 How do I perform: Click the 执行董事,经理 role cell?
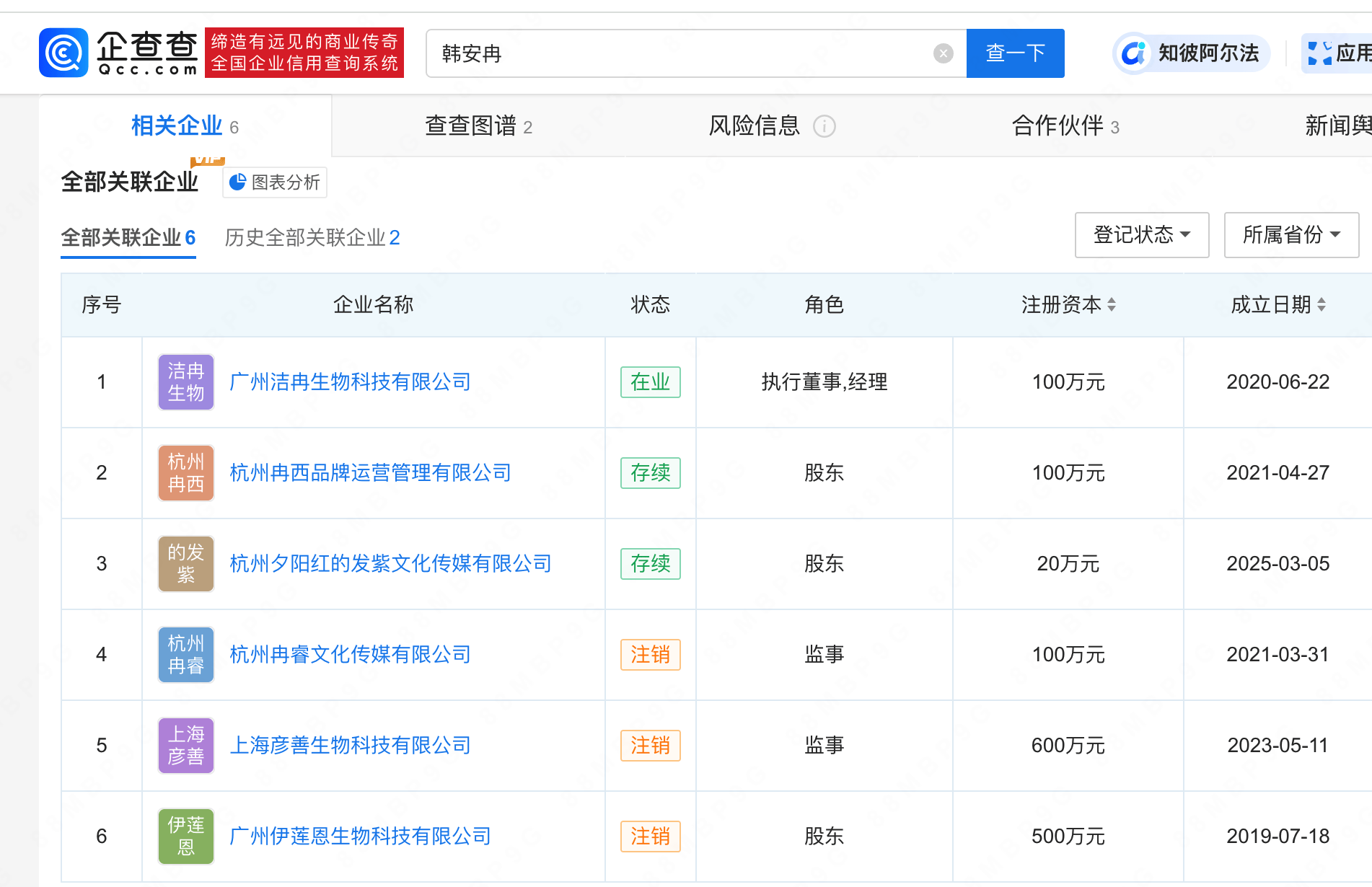coord(824,382)
